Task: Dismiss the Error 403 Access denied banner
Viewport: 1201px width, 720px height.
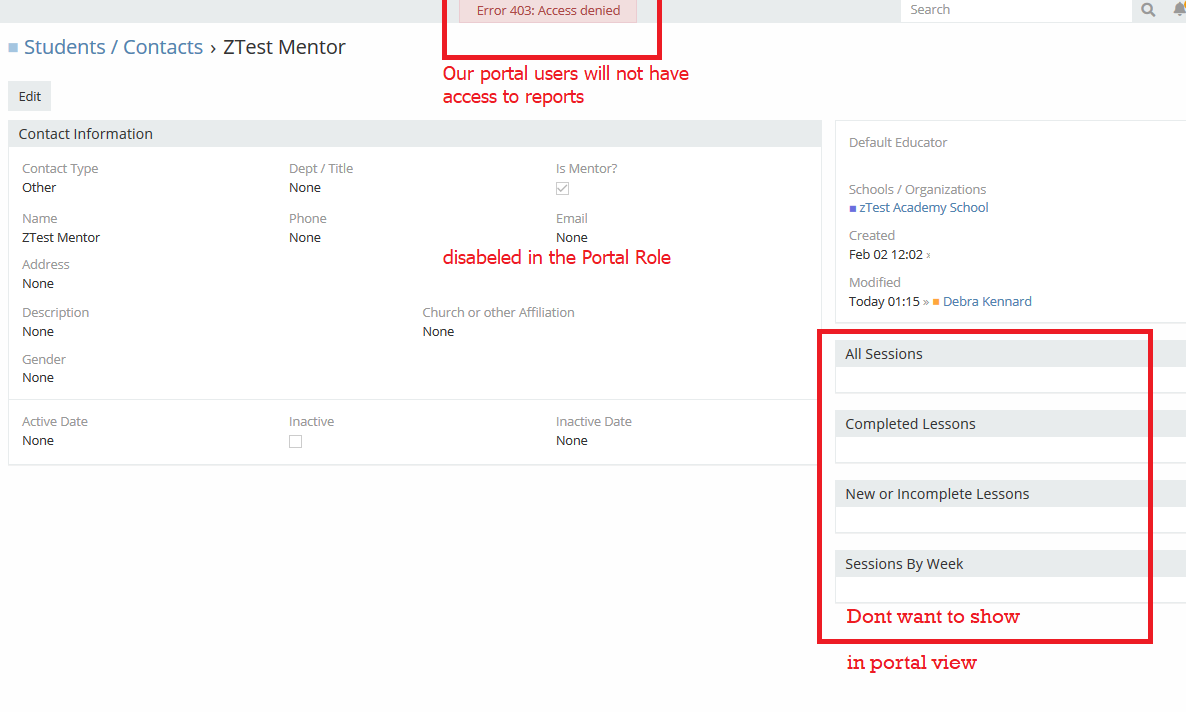Action: (x=548, y=11)
